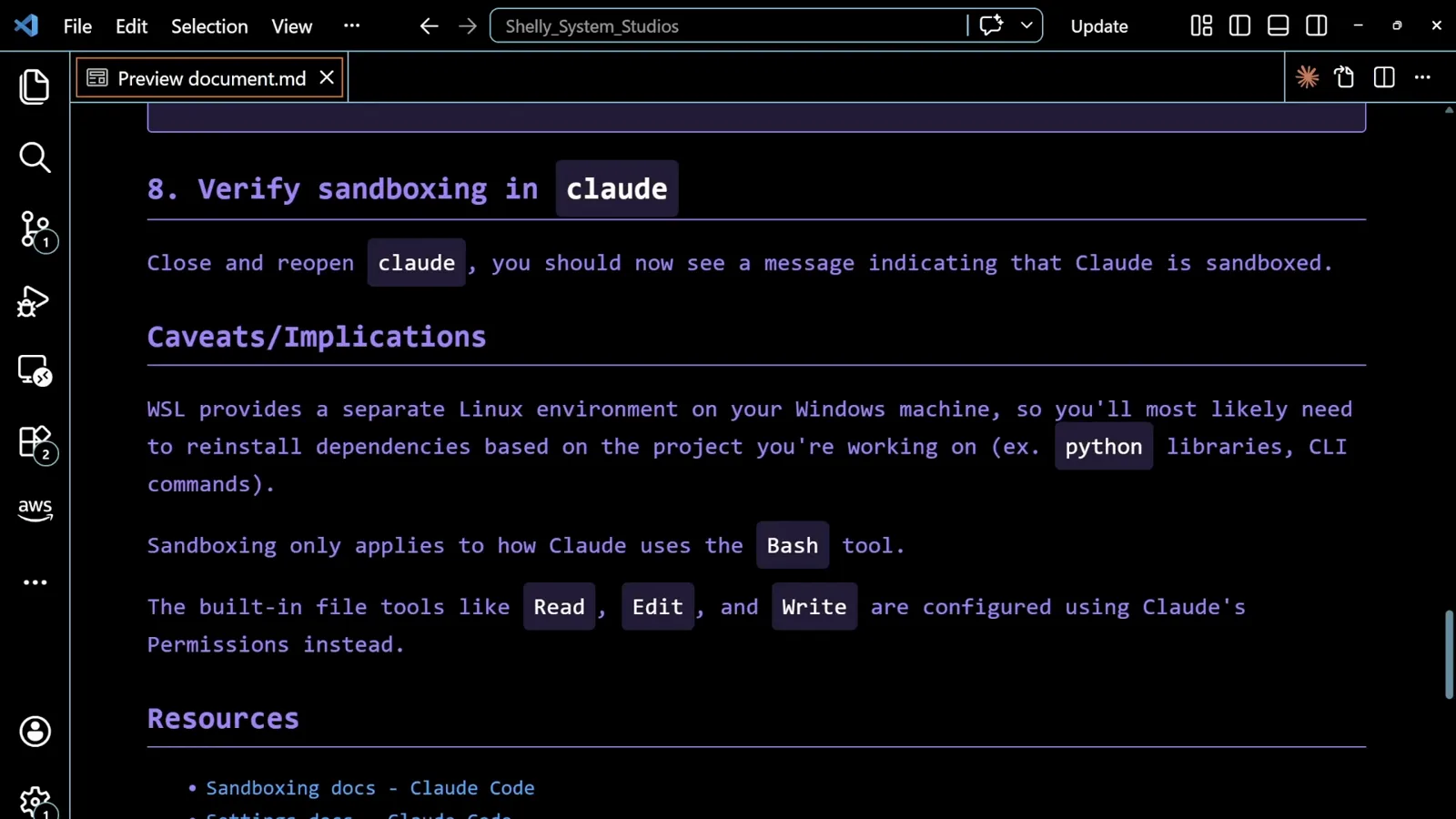
Task: Click the Read inline code
Action: pos(559,607)
